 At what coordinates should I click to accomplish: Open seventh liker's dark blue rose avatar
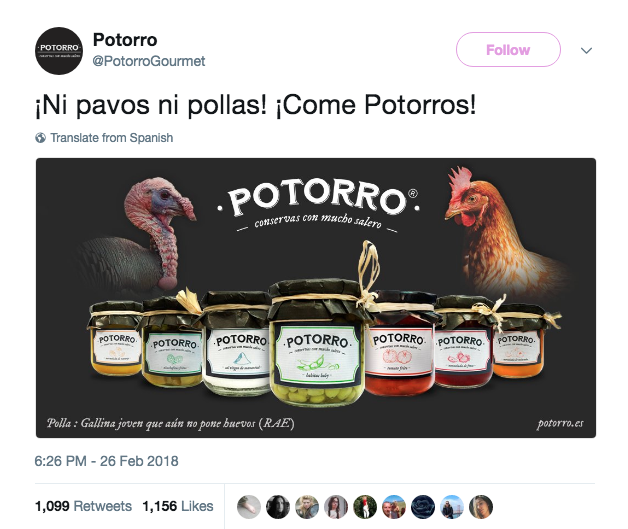pos(423,507)
